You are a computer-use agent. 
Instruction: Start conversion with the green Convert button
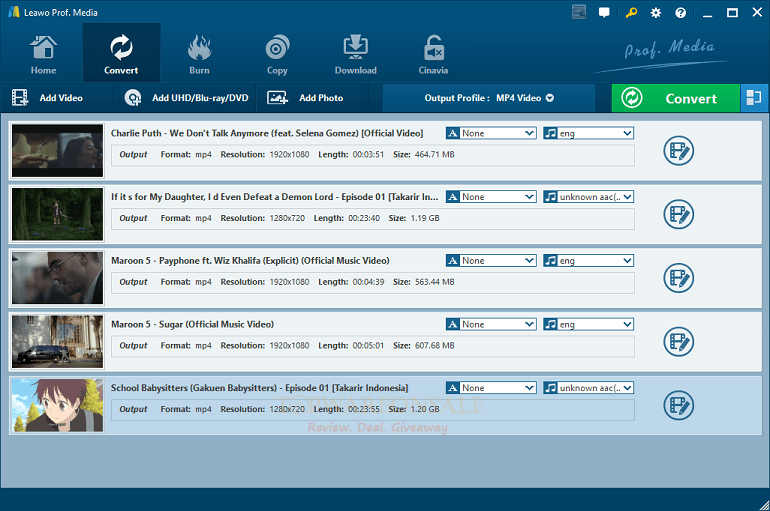point(676,98)
